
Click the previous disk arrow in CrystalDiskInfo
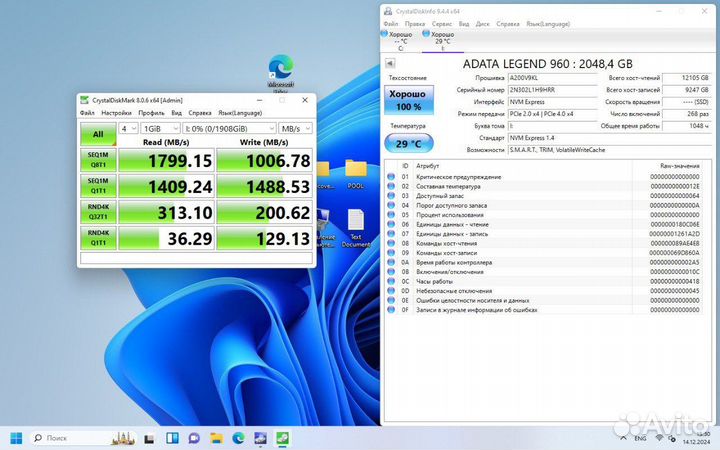390,63
